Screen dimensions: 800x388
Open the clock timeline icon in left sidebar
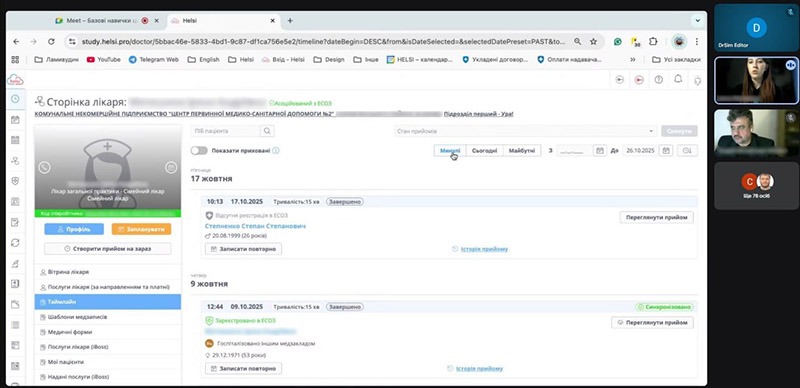tap(15, 99)
